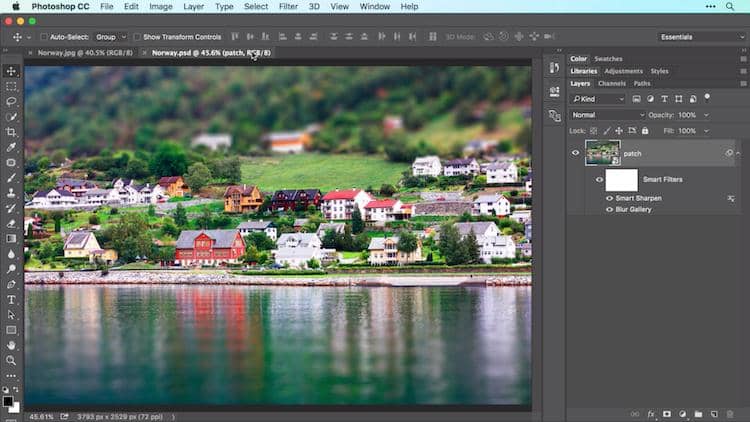This screenshot has width=750, height=422.
Task: Select the Zoom tool
Action: point(11,360)
